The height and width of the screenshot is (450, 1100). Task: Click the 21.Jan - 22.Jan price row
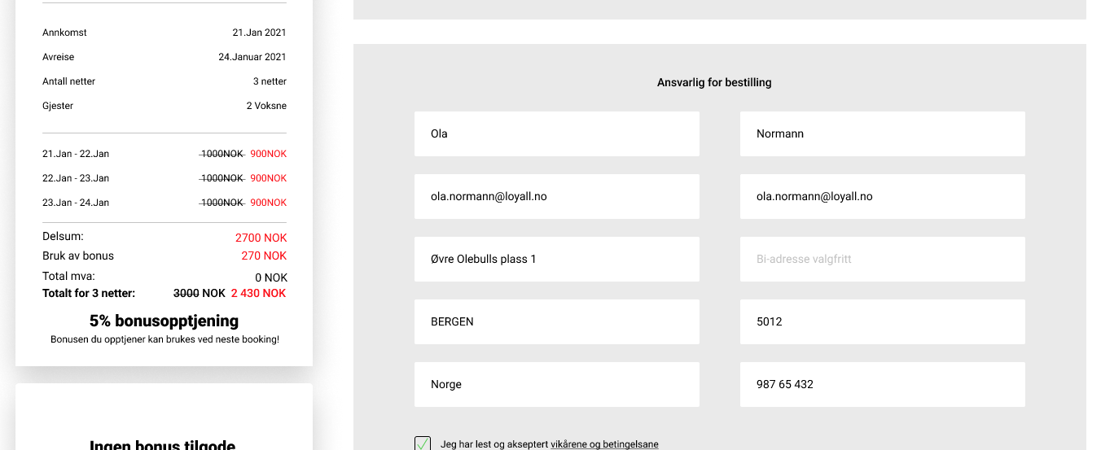164,154
